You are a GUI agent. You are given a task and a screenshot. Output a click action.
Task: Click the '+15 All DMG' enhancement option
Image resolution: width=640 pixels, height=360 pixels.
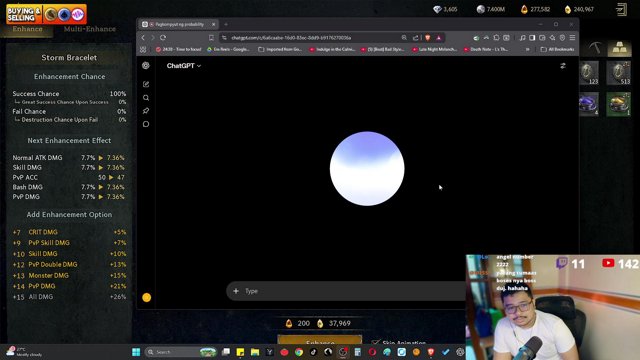(x=69, y=297)
